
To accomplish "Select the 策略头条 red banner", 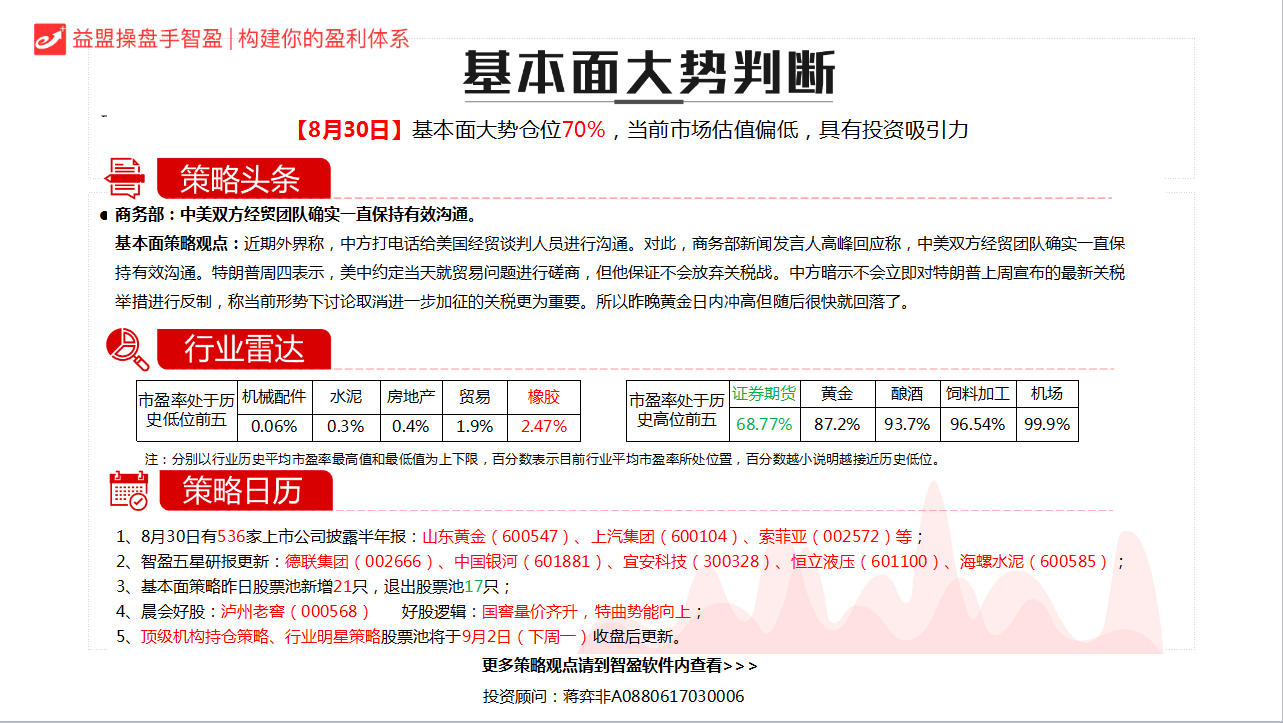I will (x=241, y=179).
